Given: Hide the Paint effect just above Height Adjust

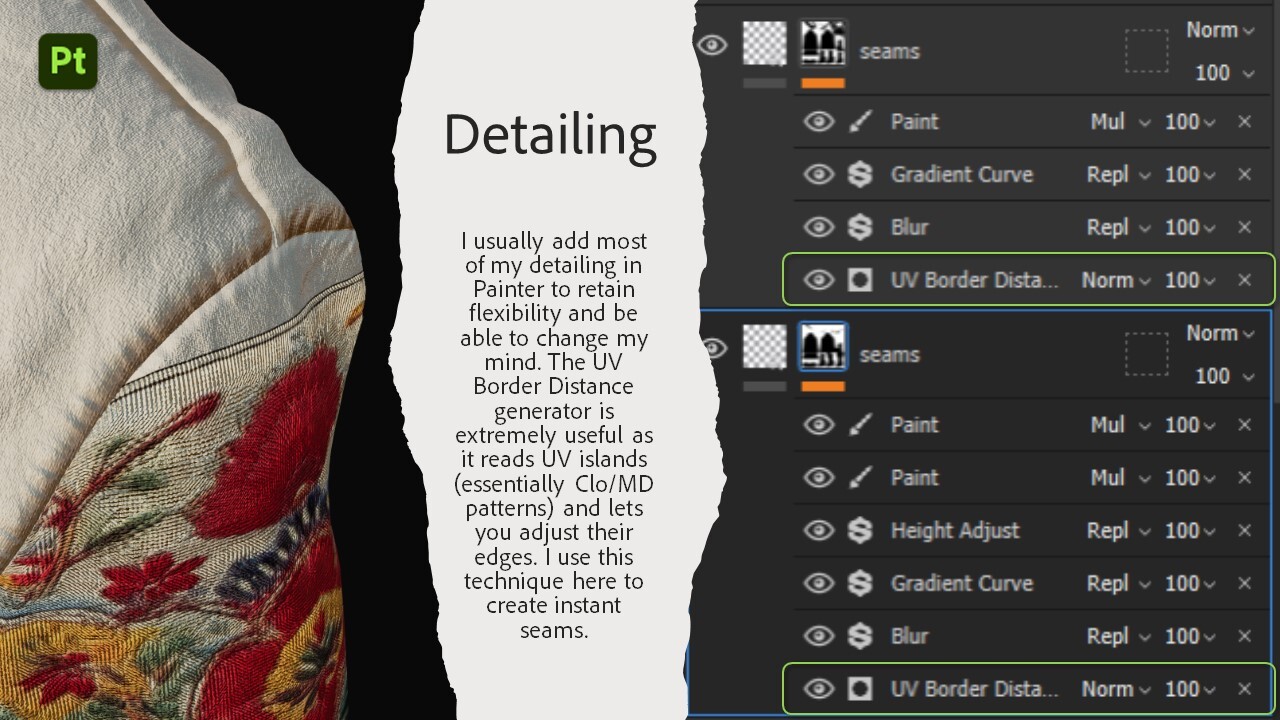Looking at the screenshot, I should coord(819,478).
